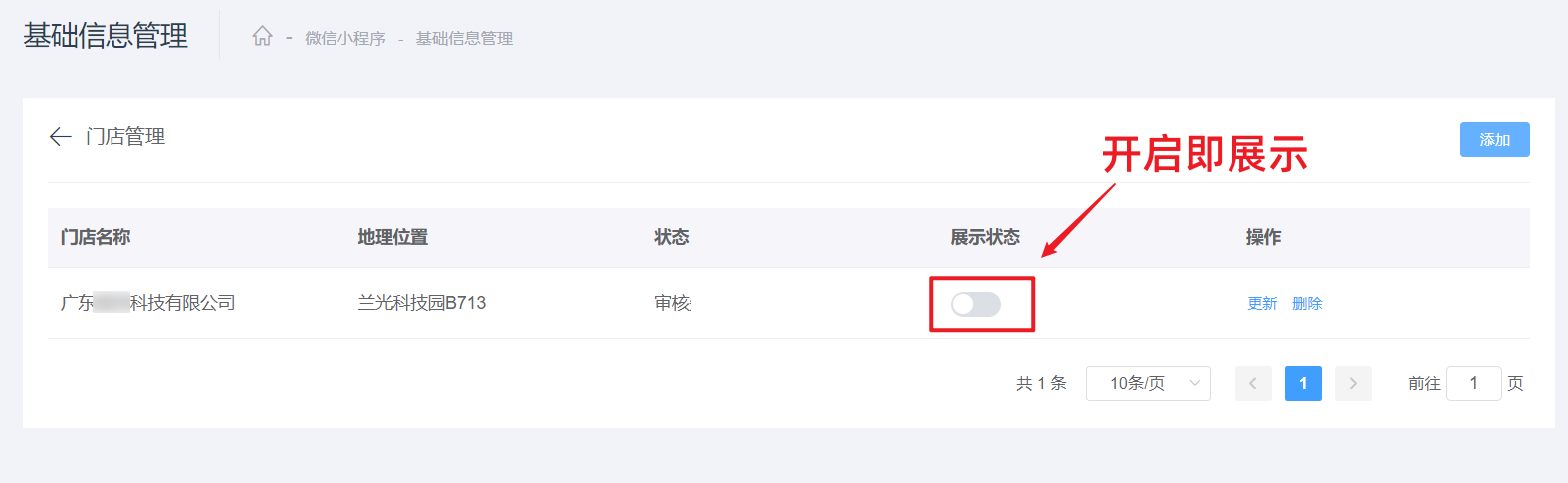Image resolution: width=1568 pixels, height=483 pixels.
Task: Click the 门店管理 section title
Action: click(x=125, y=137)
